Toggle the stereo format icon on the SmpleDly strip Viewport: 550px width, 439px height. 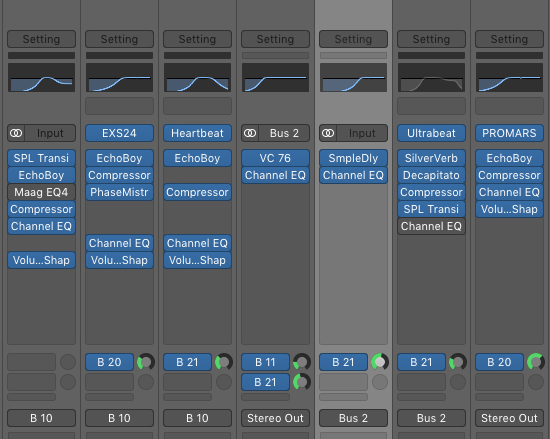tap(328, 133)
